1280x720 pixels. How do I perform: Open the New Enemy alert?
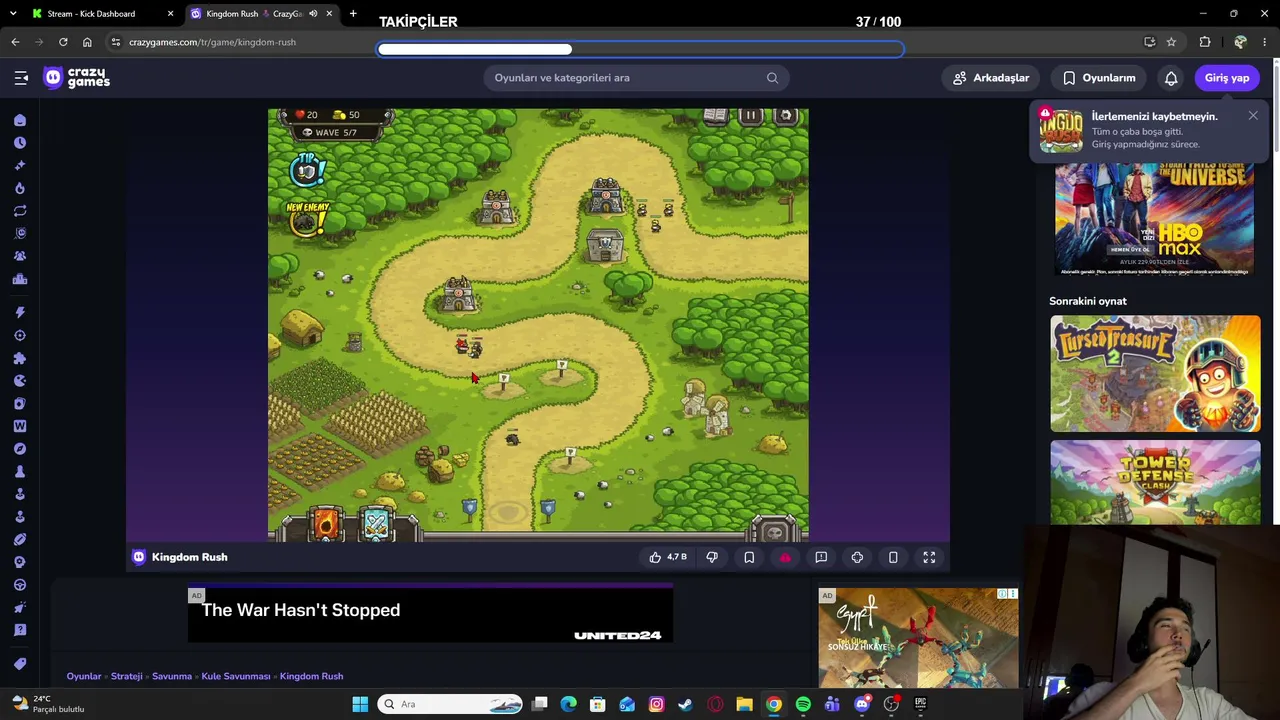(307, 219)
